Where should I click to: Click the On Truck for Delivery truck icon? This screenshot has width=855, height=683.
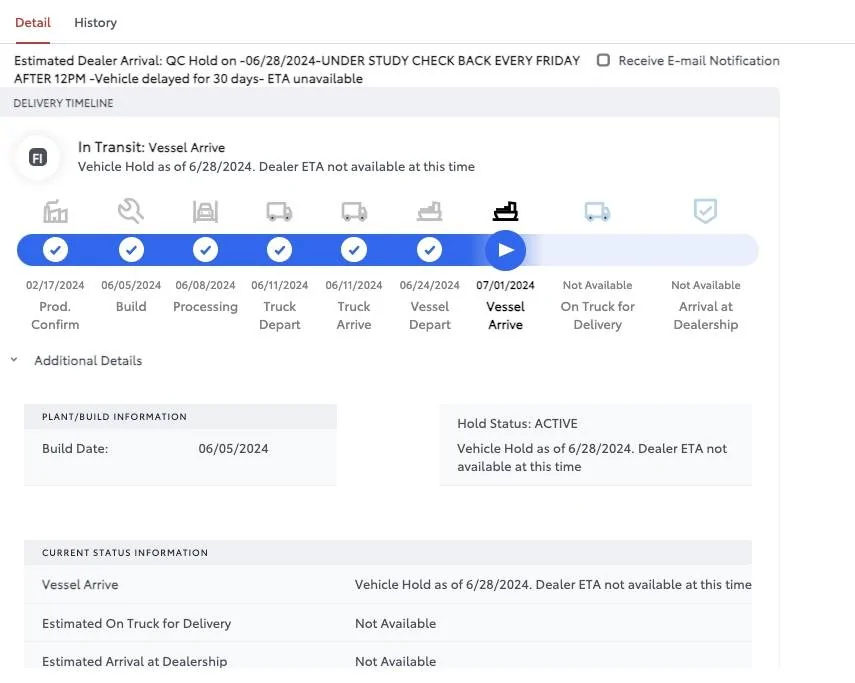pos(598,211)
